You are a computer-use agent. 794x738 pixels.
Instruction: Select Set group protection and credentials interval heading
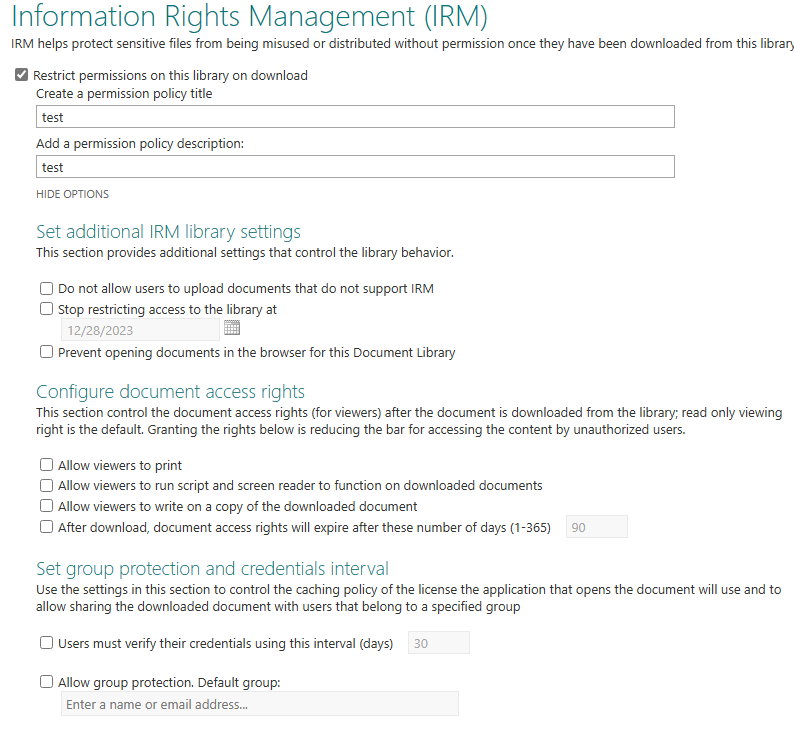(212, 569)
